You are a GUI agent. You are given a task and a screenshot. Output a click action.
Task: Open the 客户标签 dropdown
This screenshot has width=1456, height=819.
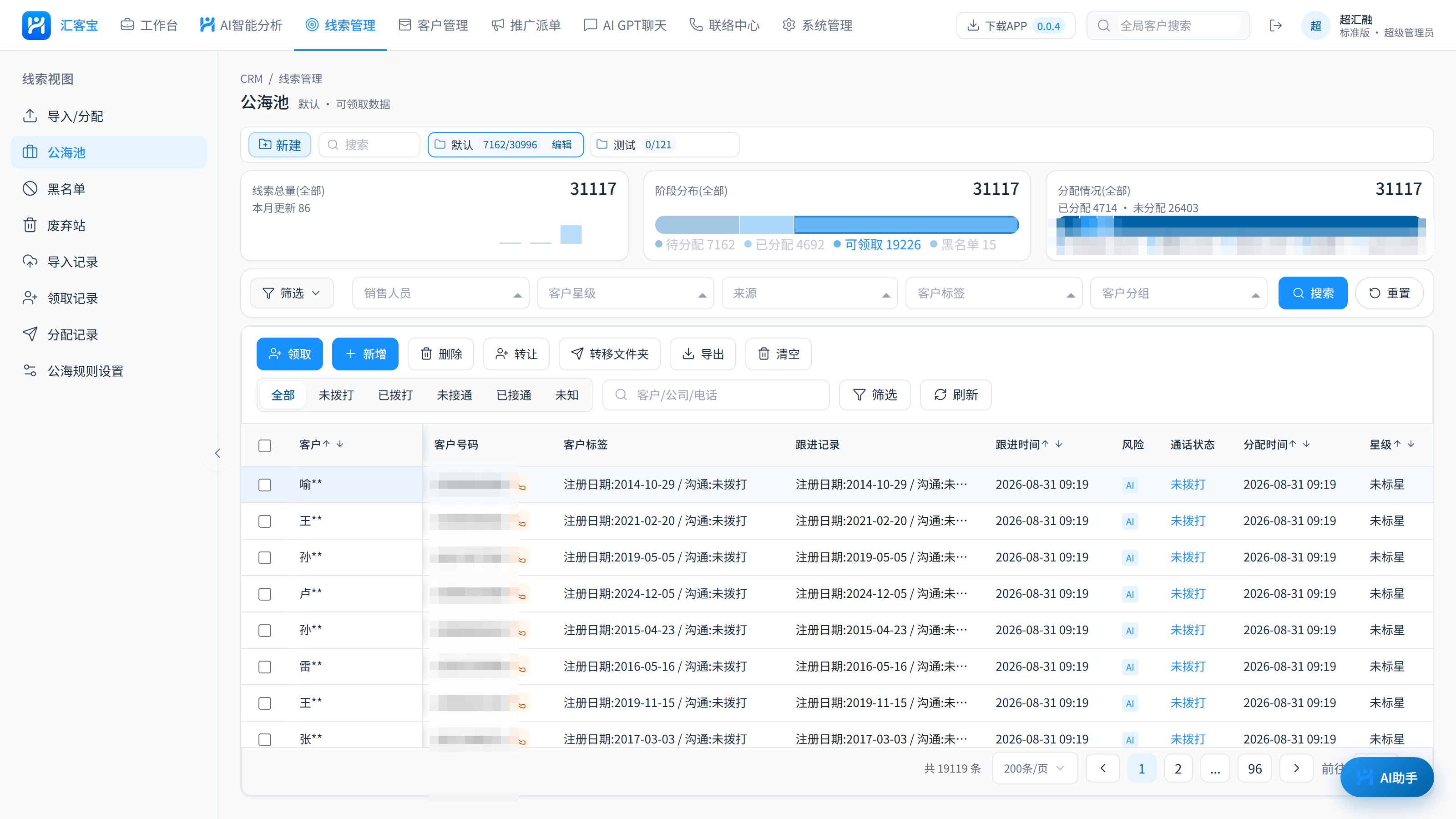(x=994, y=293)
